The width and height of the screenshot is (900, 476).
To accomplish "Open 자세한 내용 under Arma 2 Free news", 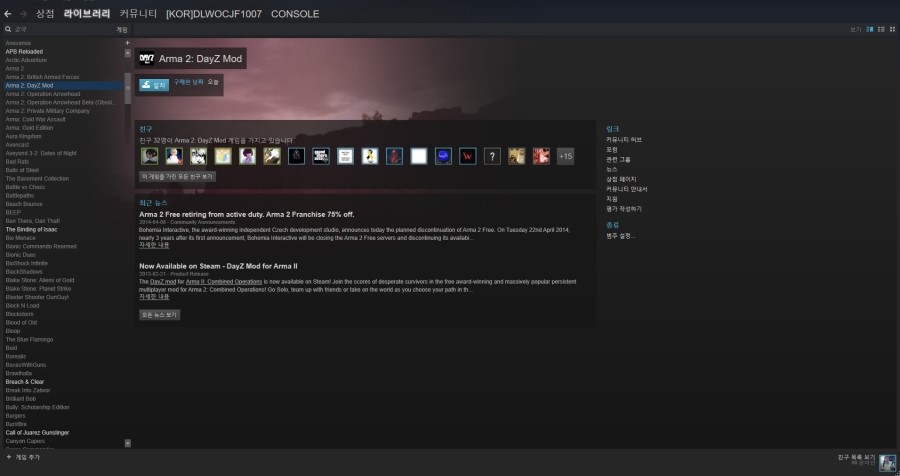I will coord(154,245).
